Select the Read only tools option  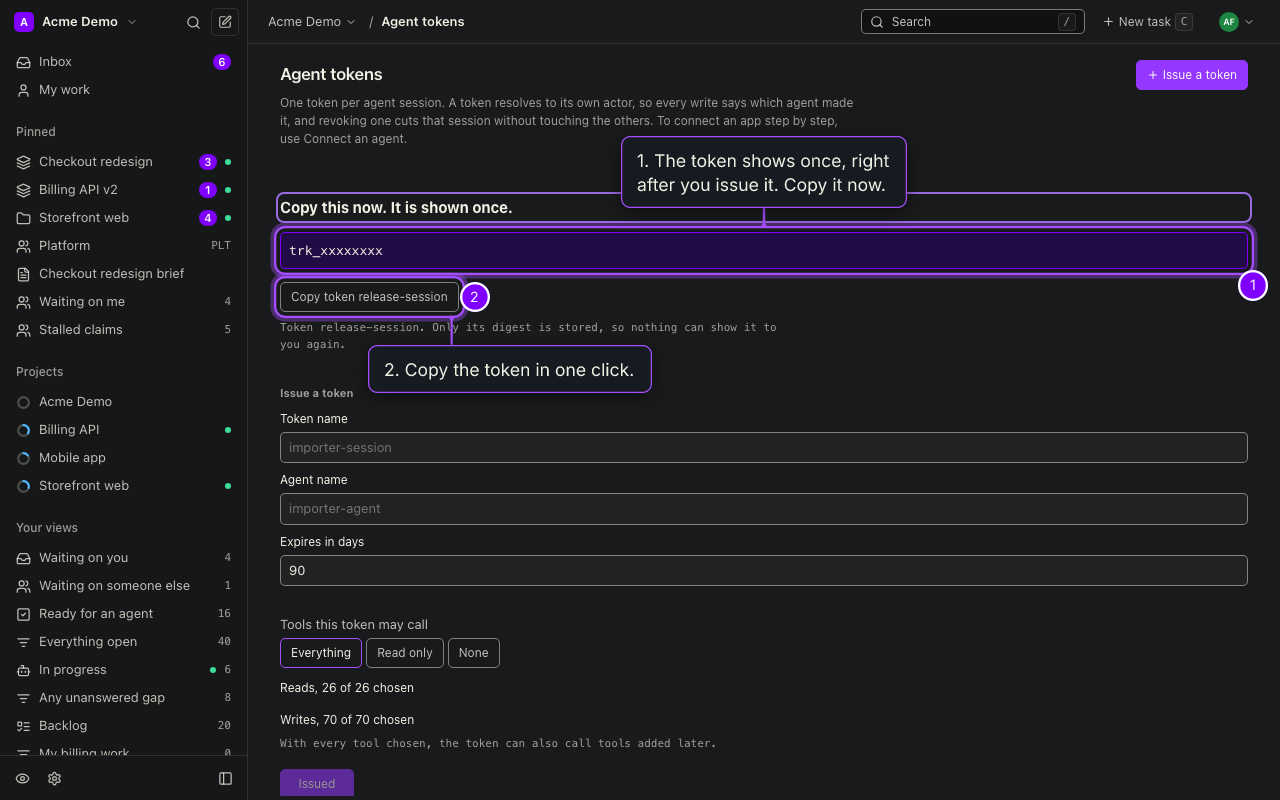405,653
